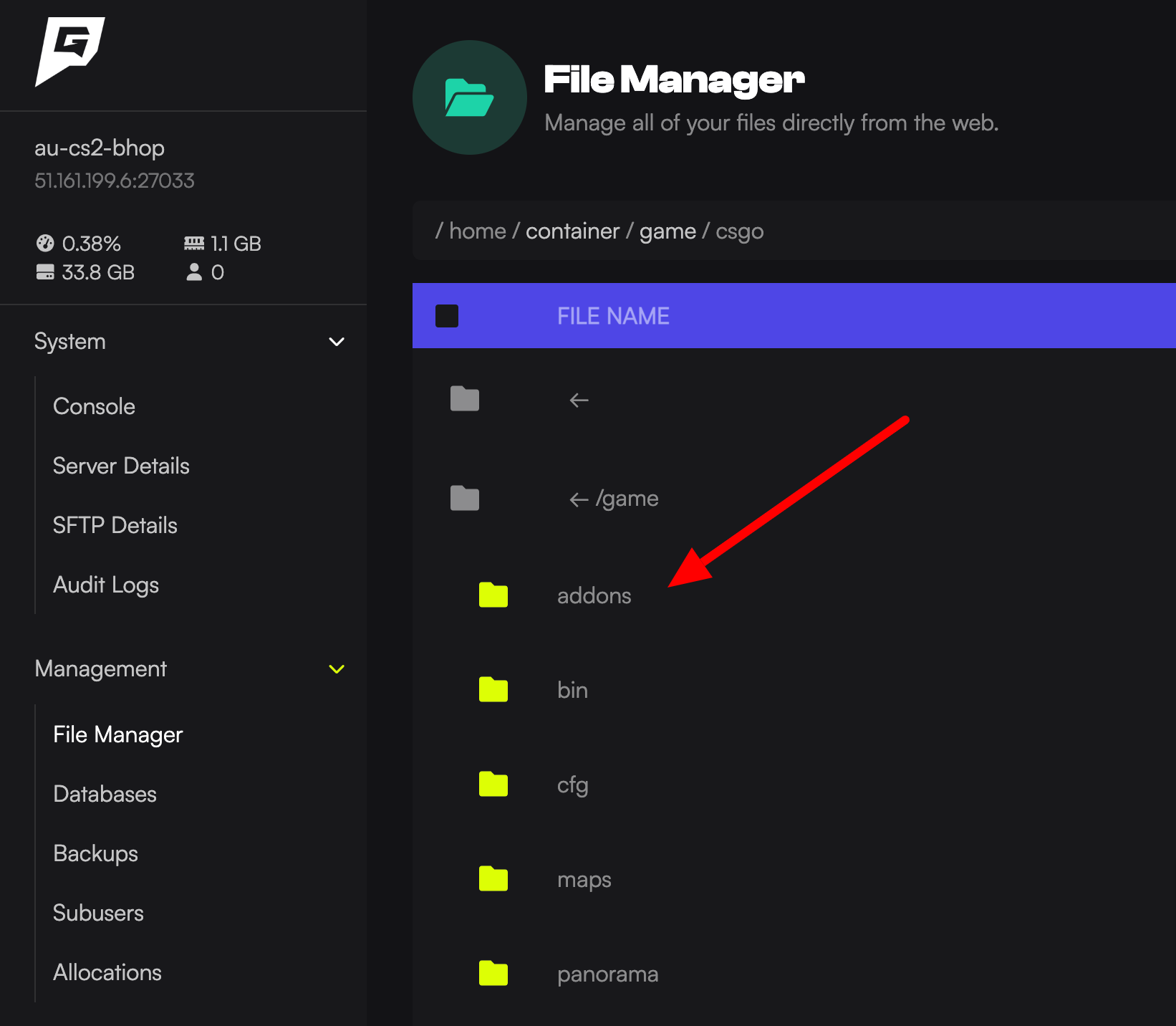Click the maps folder icon
Viewport: 1176px width, 1026px height.
click(493, 878)
